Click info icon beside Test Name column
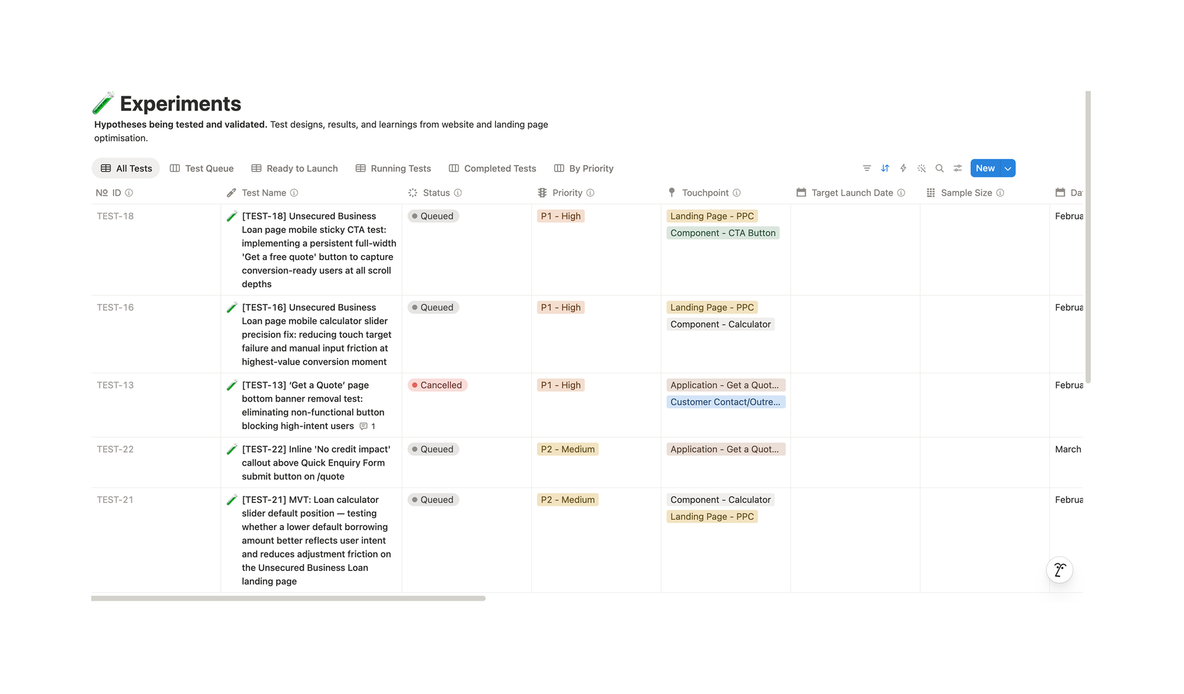1184x694 pixels. (x=294, y=193)
